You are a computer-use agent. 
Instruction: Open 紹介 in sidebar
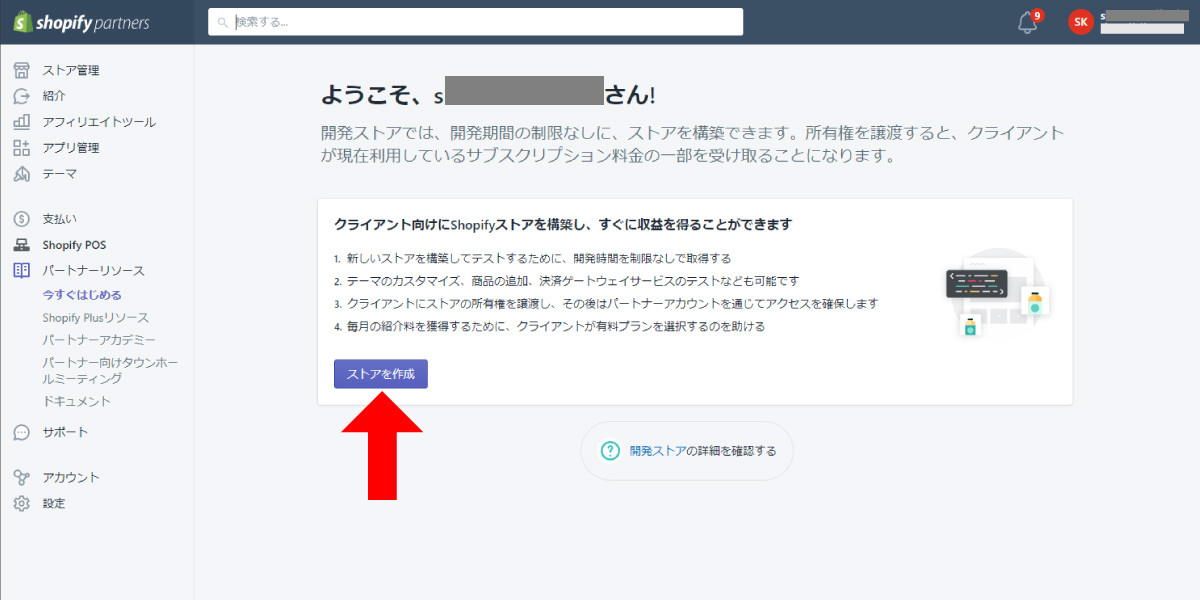[54, 96]
